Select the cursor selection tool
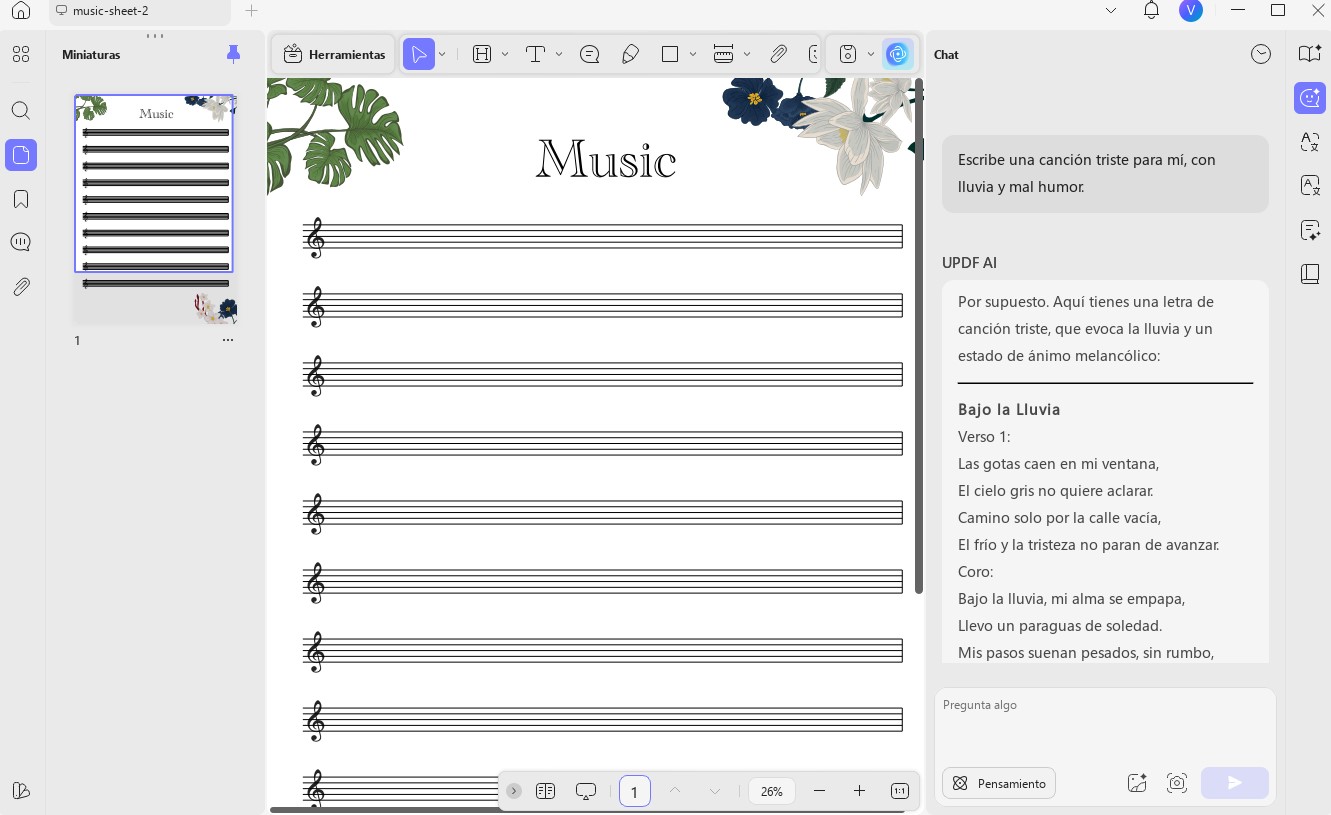Image resolution: width=1331 pixels, height=815 pixels. pos(419,54)
